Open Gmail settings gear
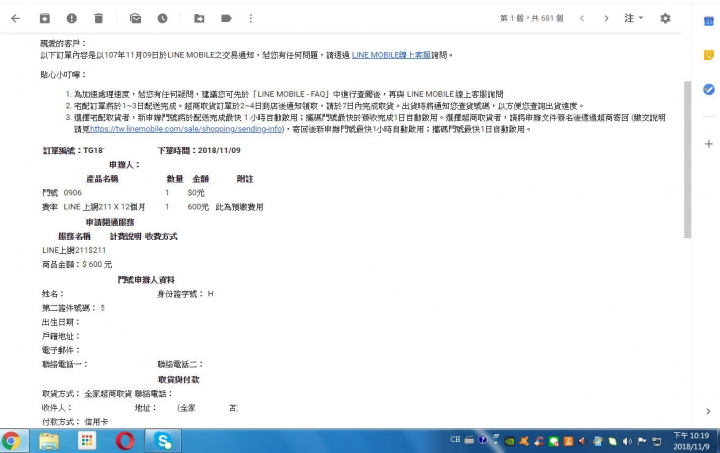Viewport: 720px width, 453px height. (x=665, y=18)
